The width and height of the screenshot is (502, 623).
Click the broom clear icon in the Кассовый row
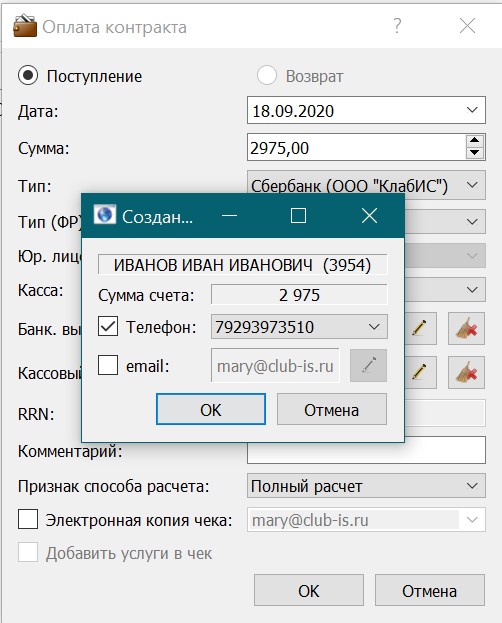pos(467,372)
